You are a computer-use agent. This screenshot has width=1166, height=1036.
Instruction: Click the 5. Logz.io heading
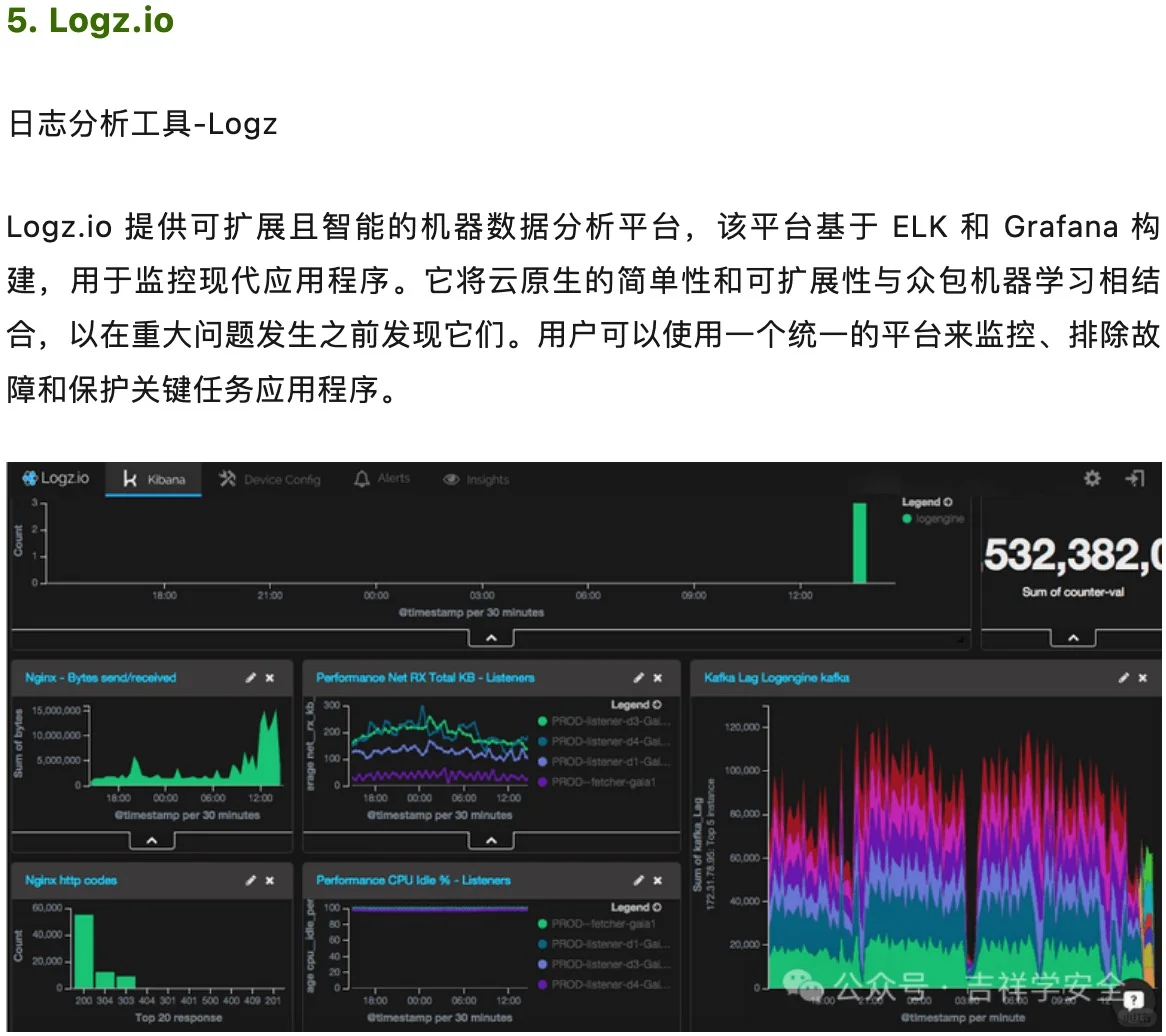coord(90,19)
